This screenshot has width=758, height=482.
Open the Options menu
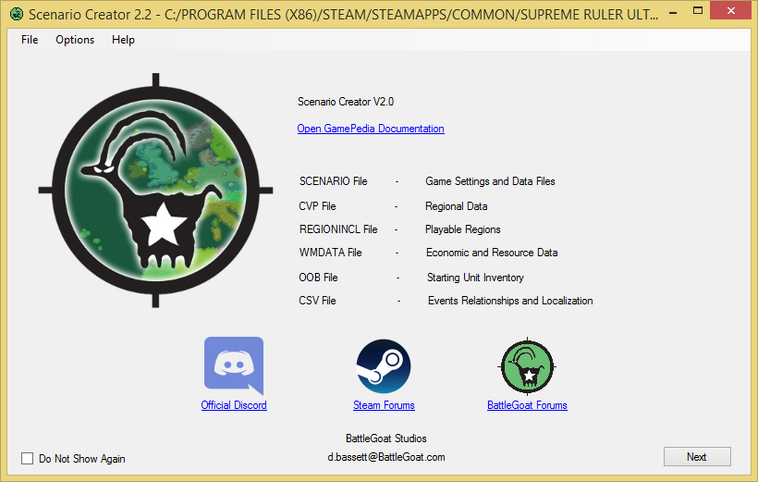(x=75, y=40)
